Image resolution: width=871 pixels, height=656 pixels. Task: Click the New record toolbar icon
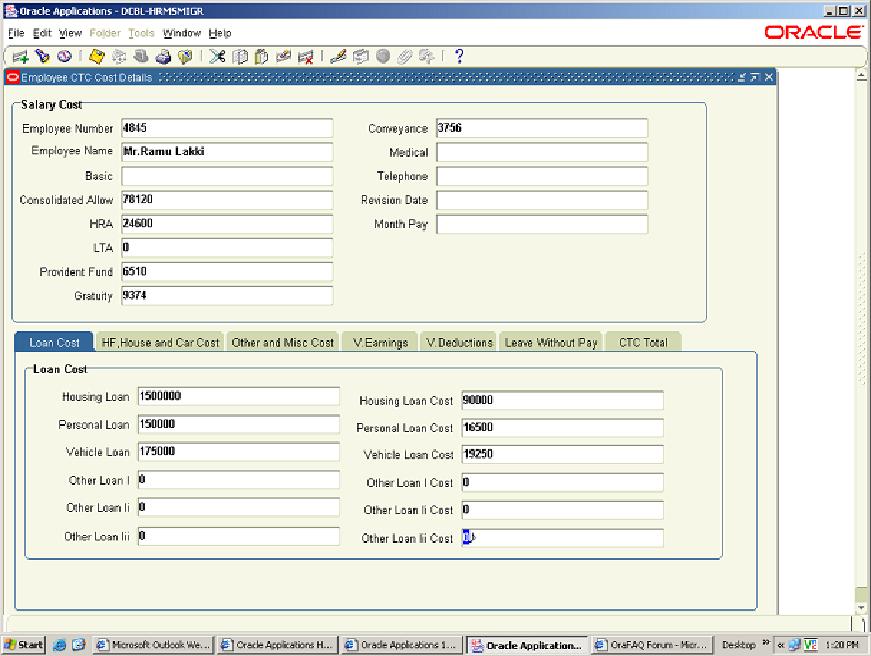[21, 57]
